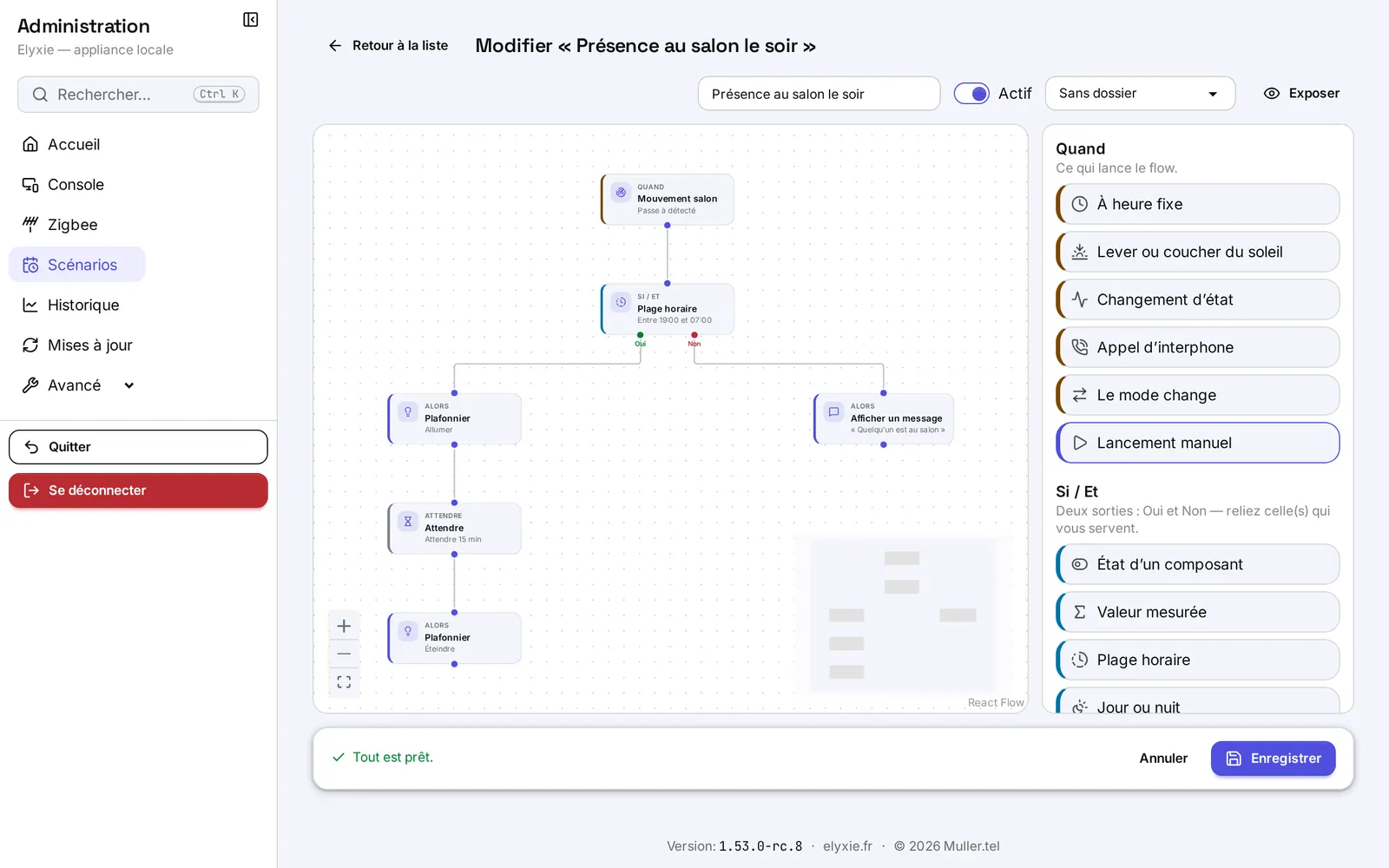The height and width of the screenshot is (868, 1389).
Task: Add Le mode change trigger
Action: 1198,395
